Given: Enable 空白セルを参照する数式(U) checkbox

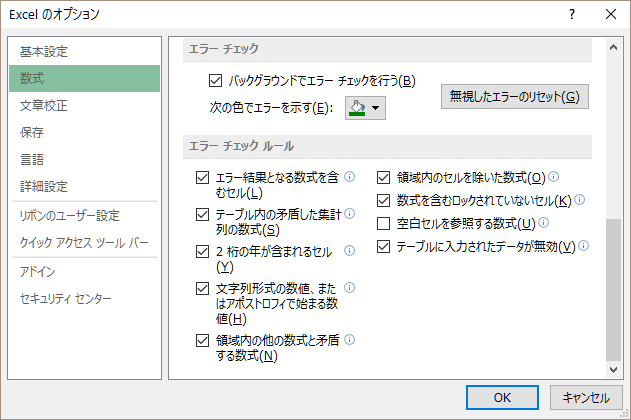Looking at the screenshot, I should click(384, 223).
